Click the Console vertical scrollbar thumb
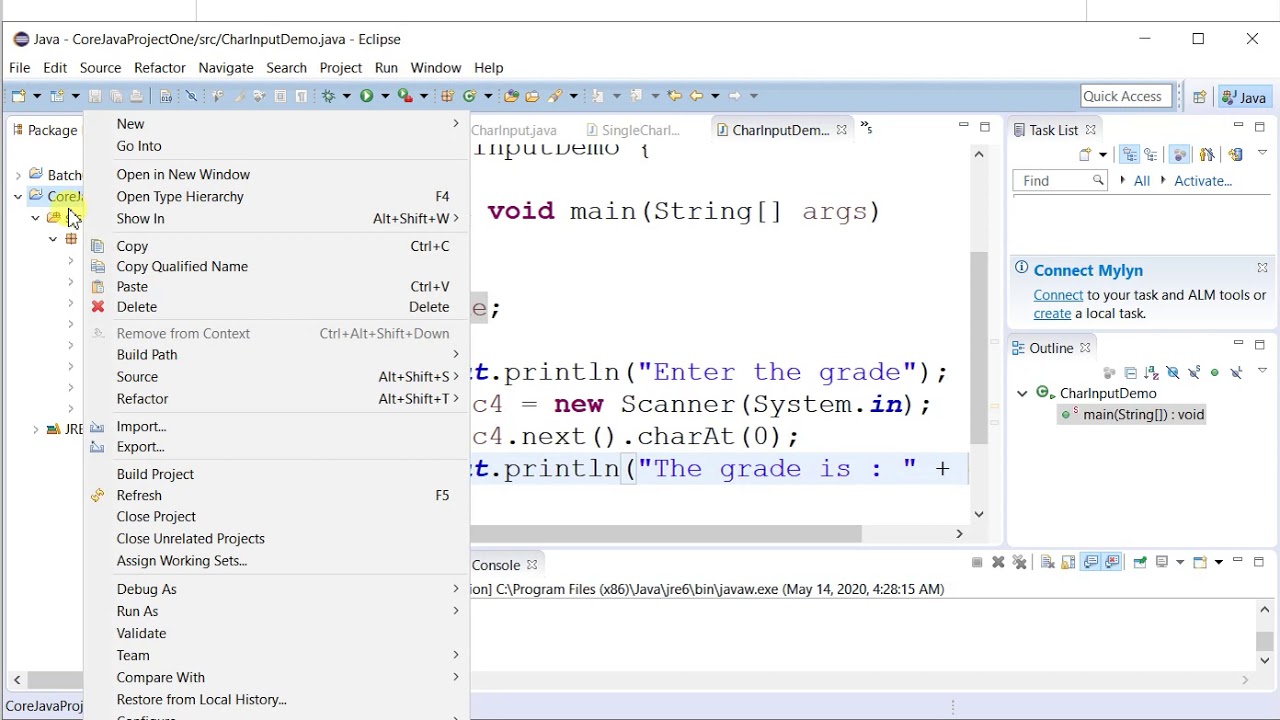The height and width of the screenshot is (720, 1280). (1264, 640)
